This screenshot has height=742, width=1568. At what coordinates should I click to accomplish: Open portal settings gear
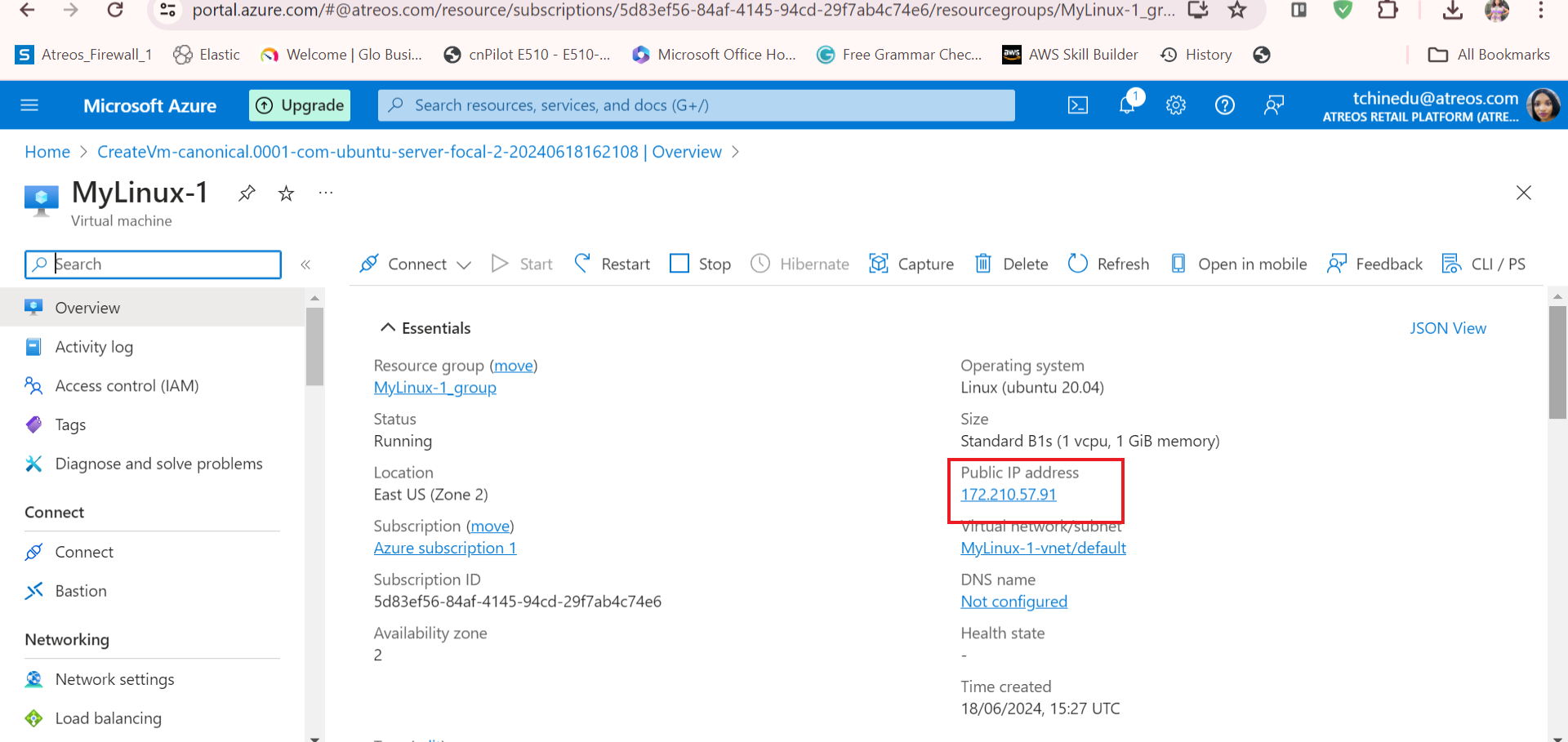point(1176,105)
